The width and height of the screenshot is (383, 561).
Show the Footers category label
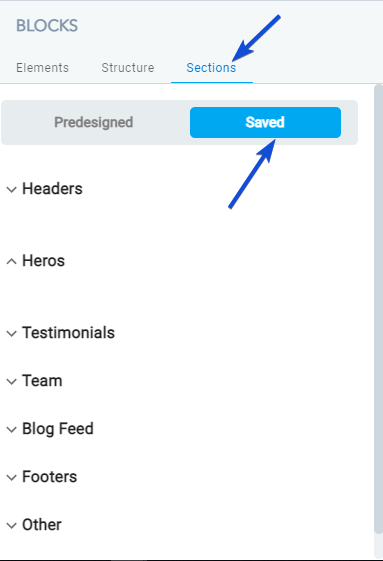coord(49,477)
